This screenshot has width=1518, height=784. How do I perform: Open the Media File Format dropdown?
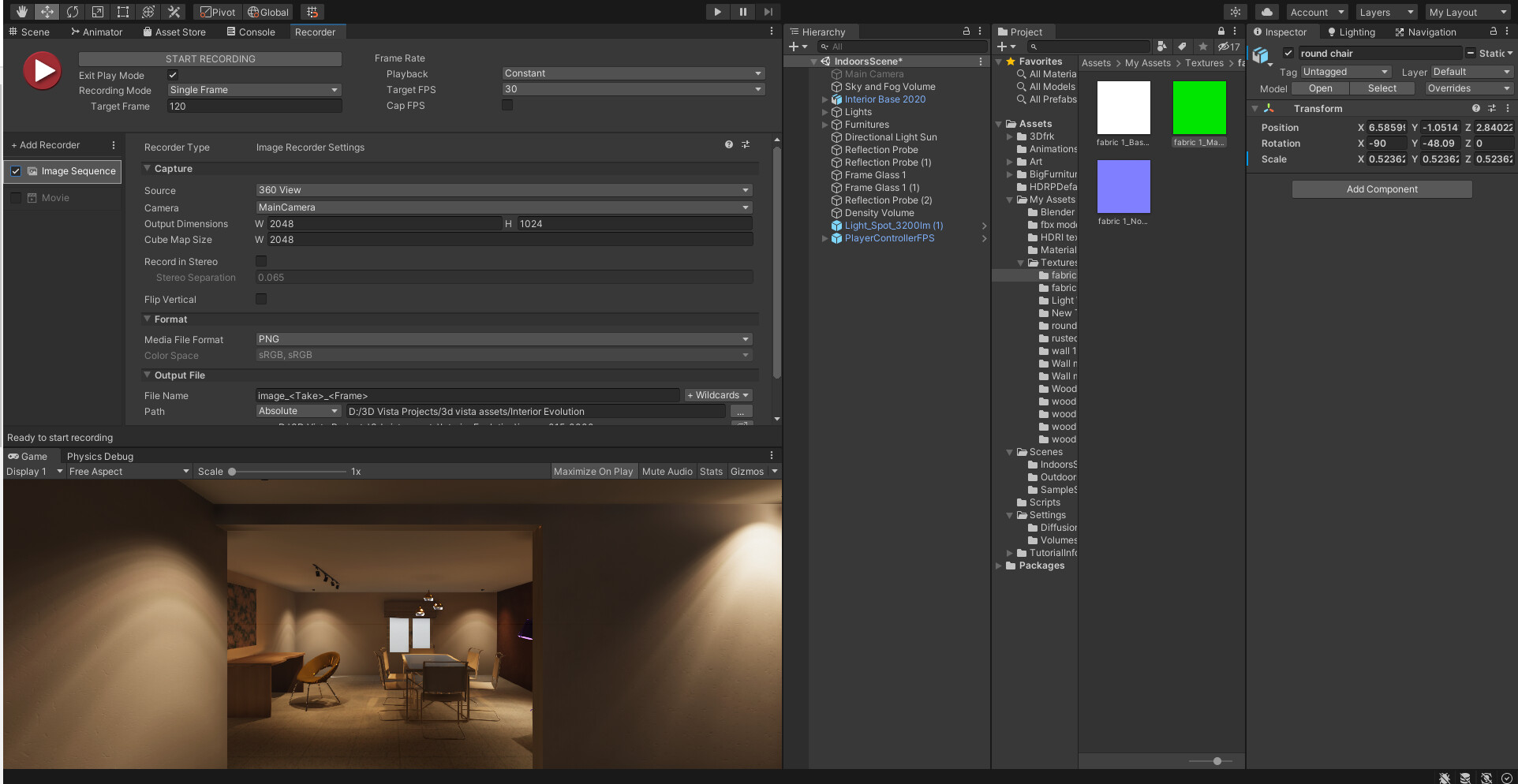pos(504,339)
